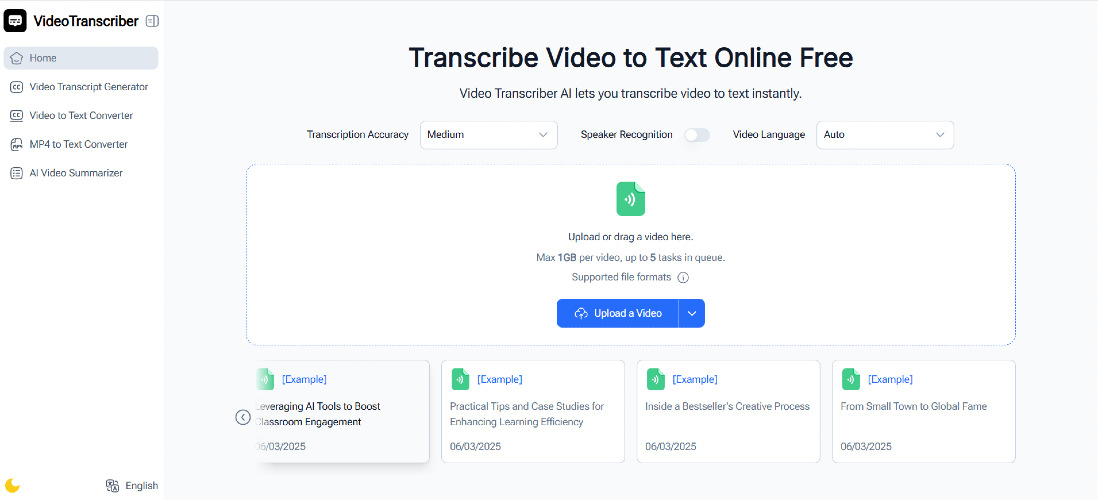
Task: Open the Video Language dropdown
Action: [x=885, y=135]
